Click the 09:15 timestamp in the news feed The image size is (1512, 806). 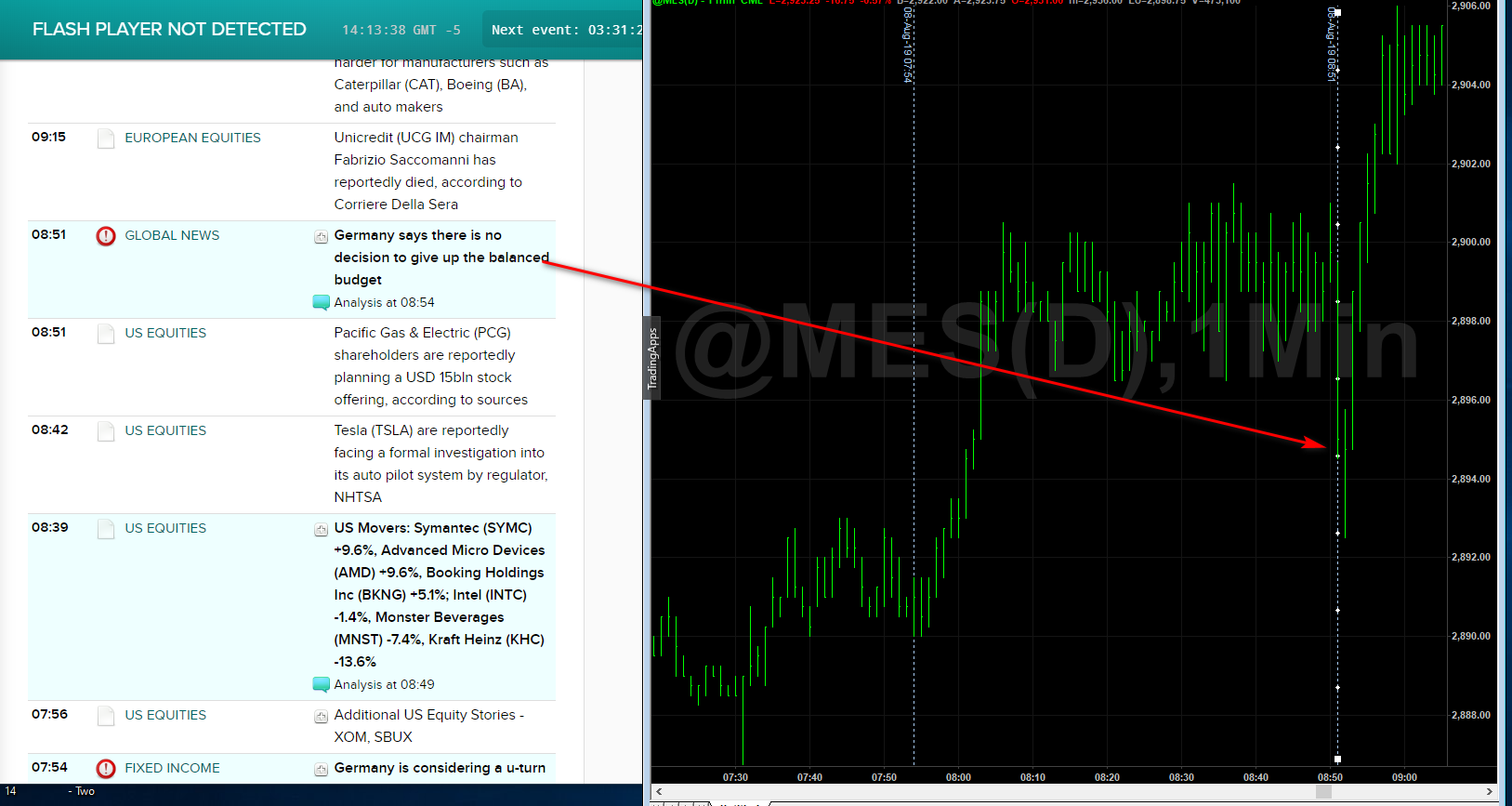click(x=48, y=137)
